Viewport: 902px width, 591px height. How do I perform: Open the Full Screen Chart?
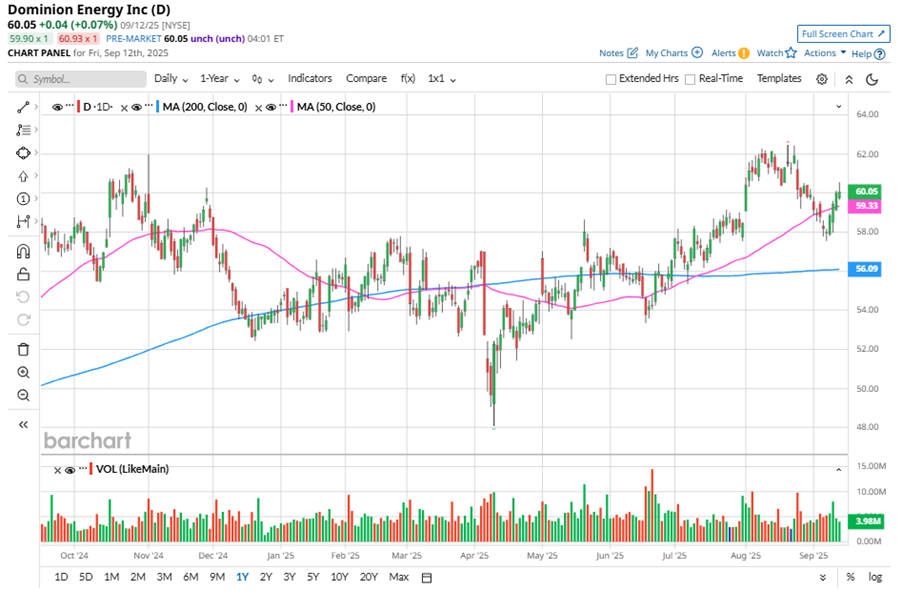pos(843,34)
